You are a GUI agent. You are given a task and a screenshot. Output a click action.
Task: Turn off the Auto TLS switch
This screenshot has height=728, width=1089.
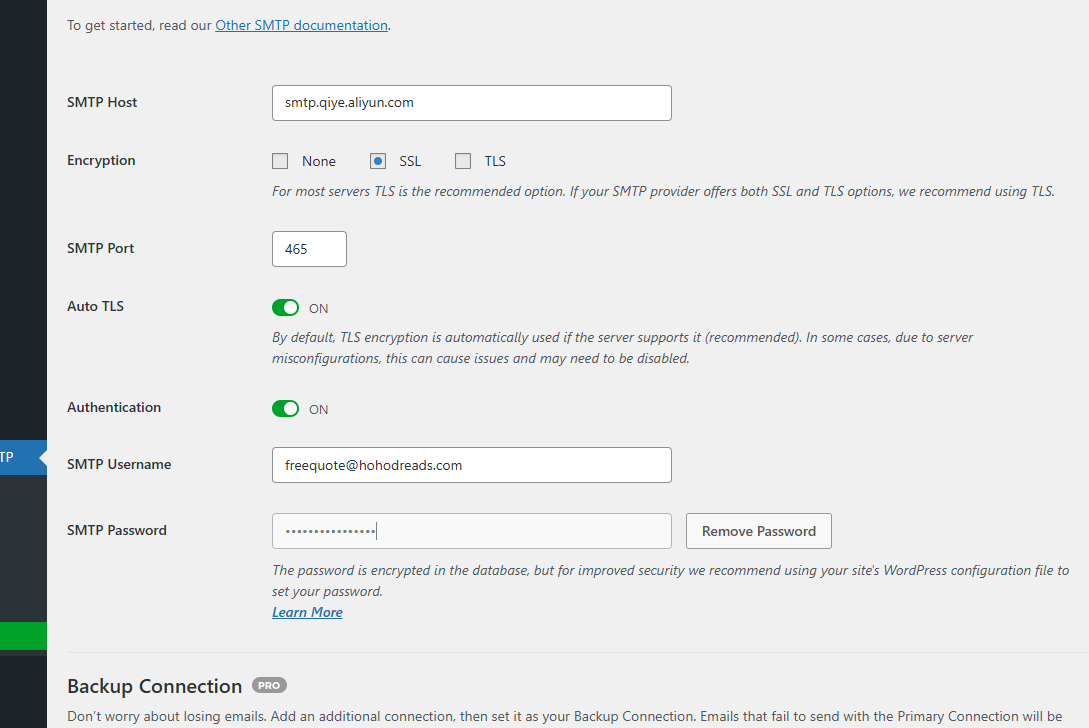(x=285, y=308)
